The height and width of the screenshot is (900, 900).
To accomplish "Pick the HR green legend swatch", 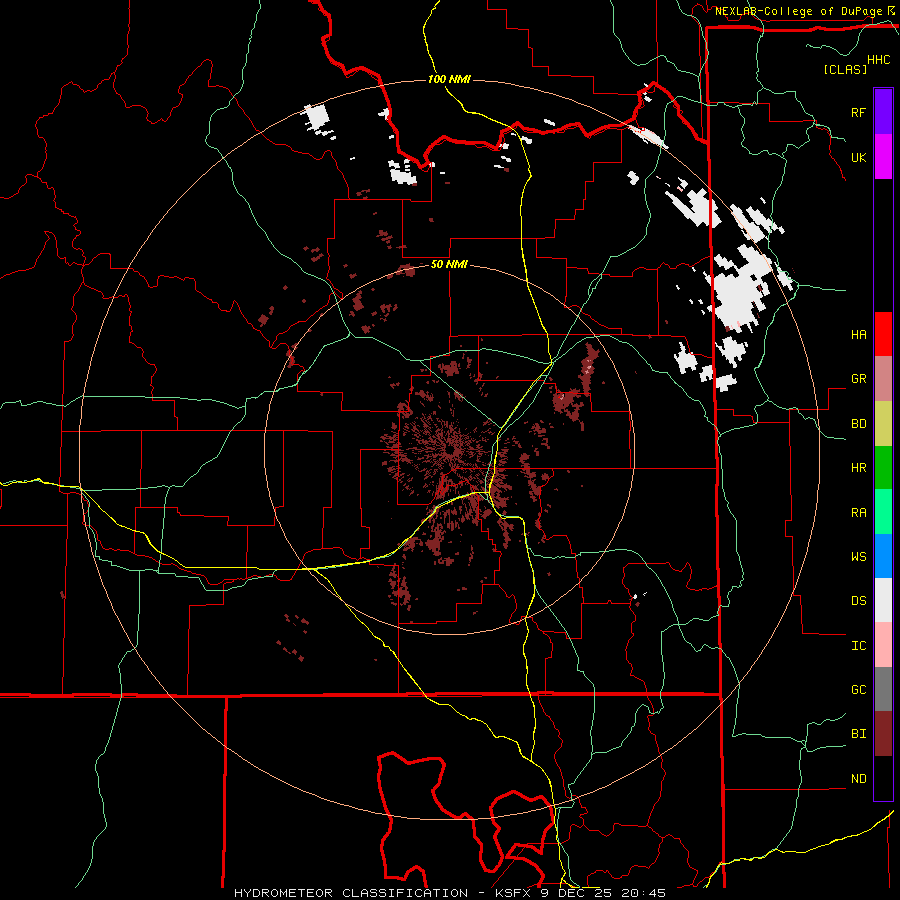I will coord(883,467).
